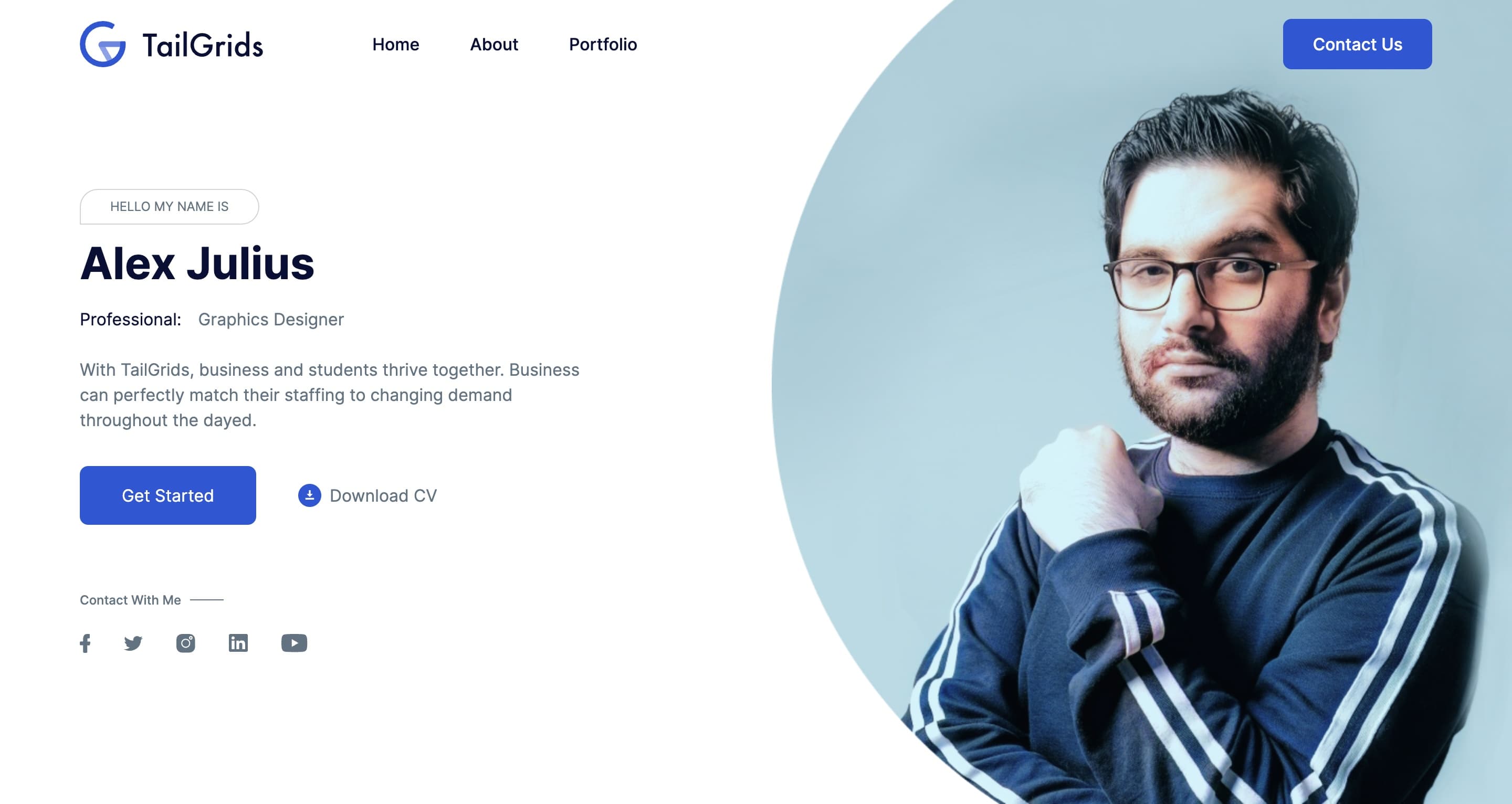Click the LinkedIn social icon

coord(239,643)
